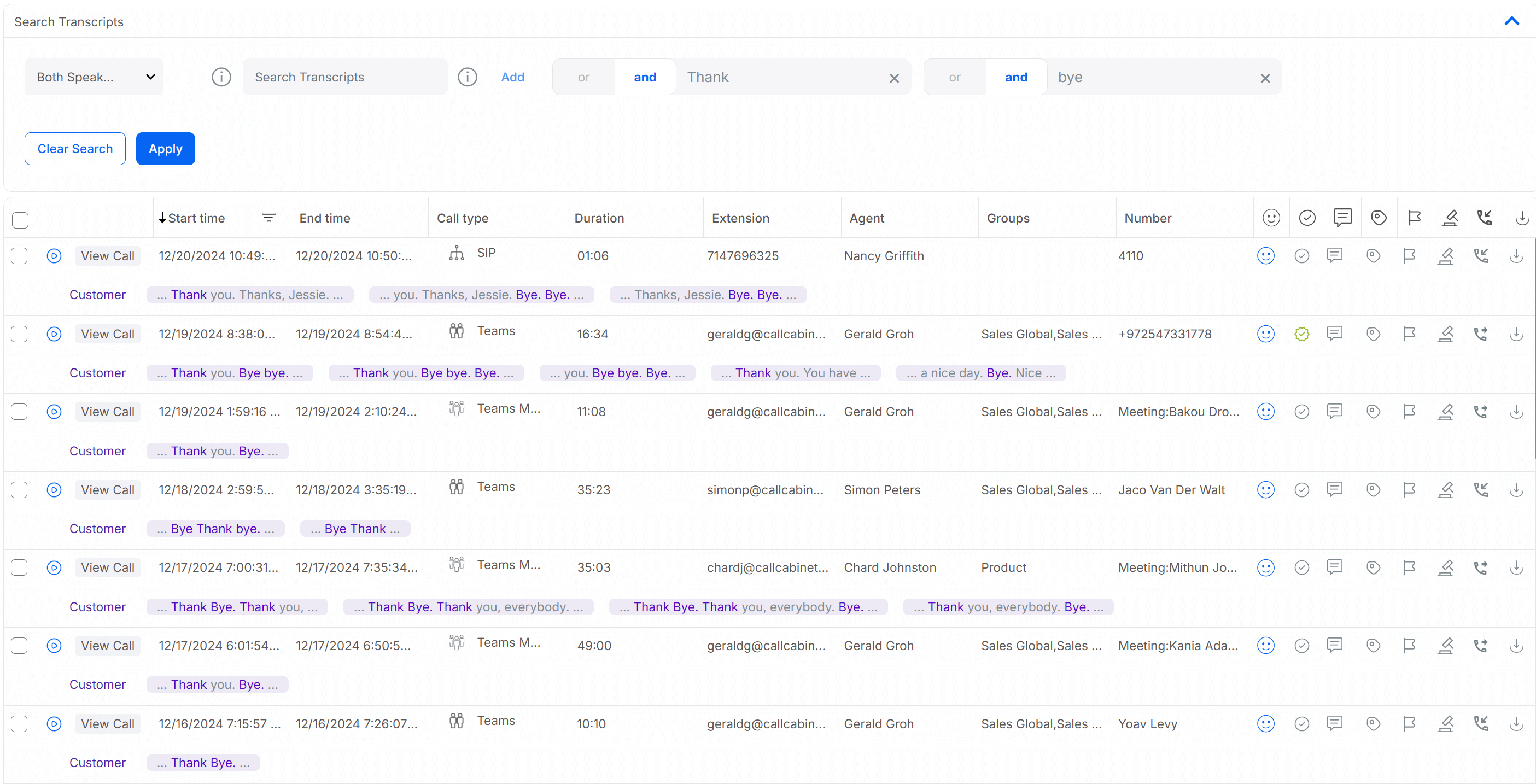This screenshot has width=1536, height=784.
Task: Tag the Yoav Levy call
Action: pos(1373,724)
